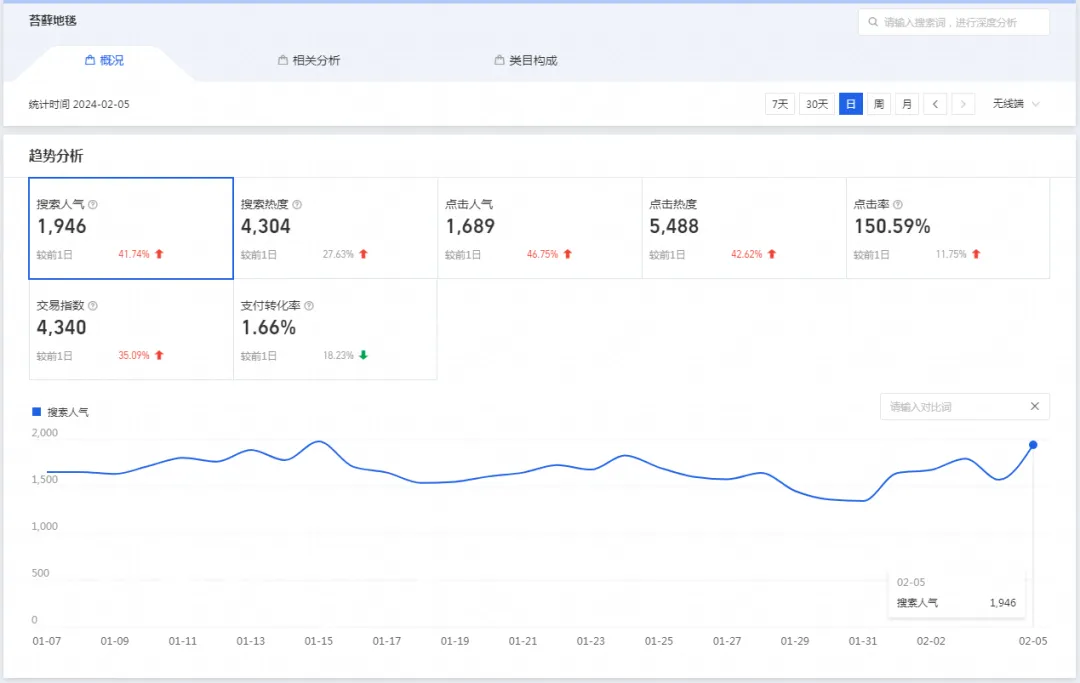
Task: Expand the 无线端 device dropdown
Action: pyautogui.click(x=1016, y=104)
